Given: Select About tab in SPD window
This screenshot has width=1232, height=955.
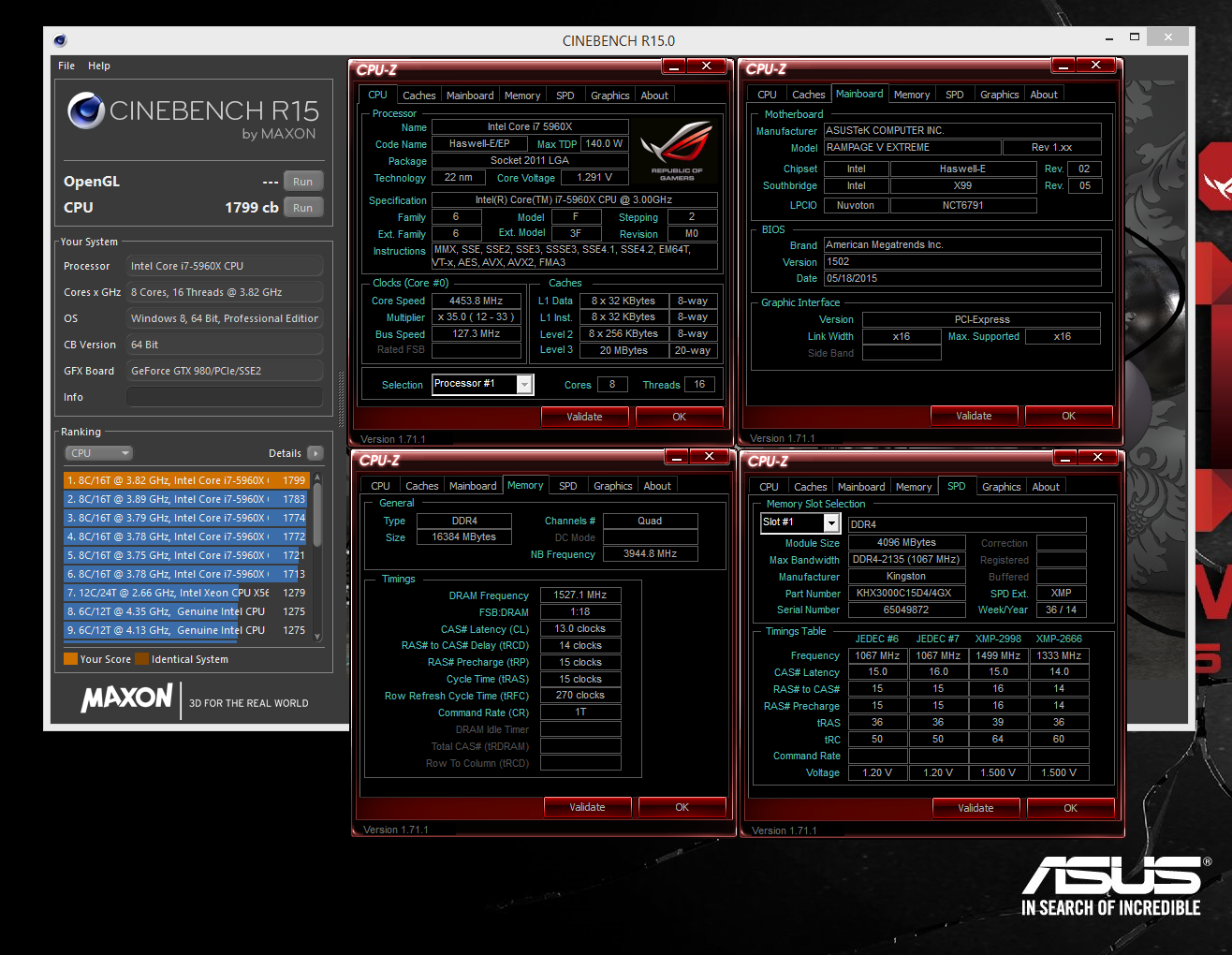Looking at the screenshot, I should click(x=1046, y=487).
